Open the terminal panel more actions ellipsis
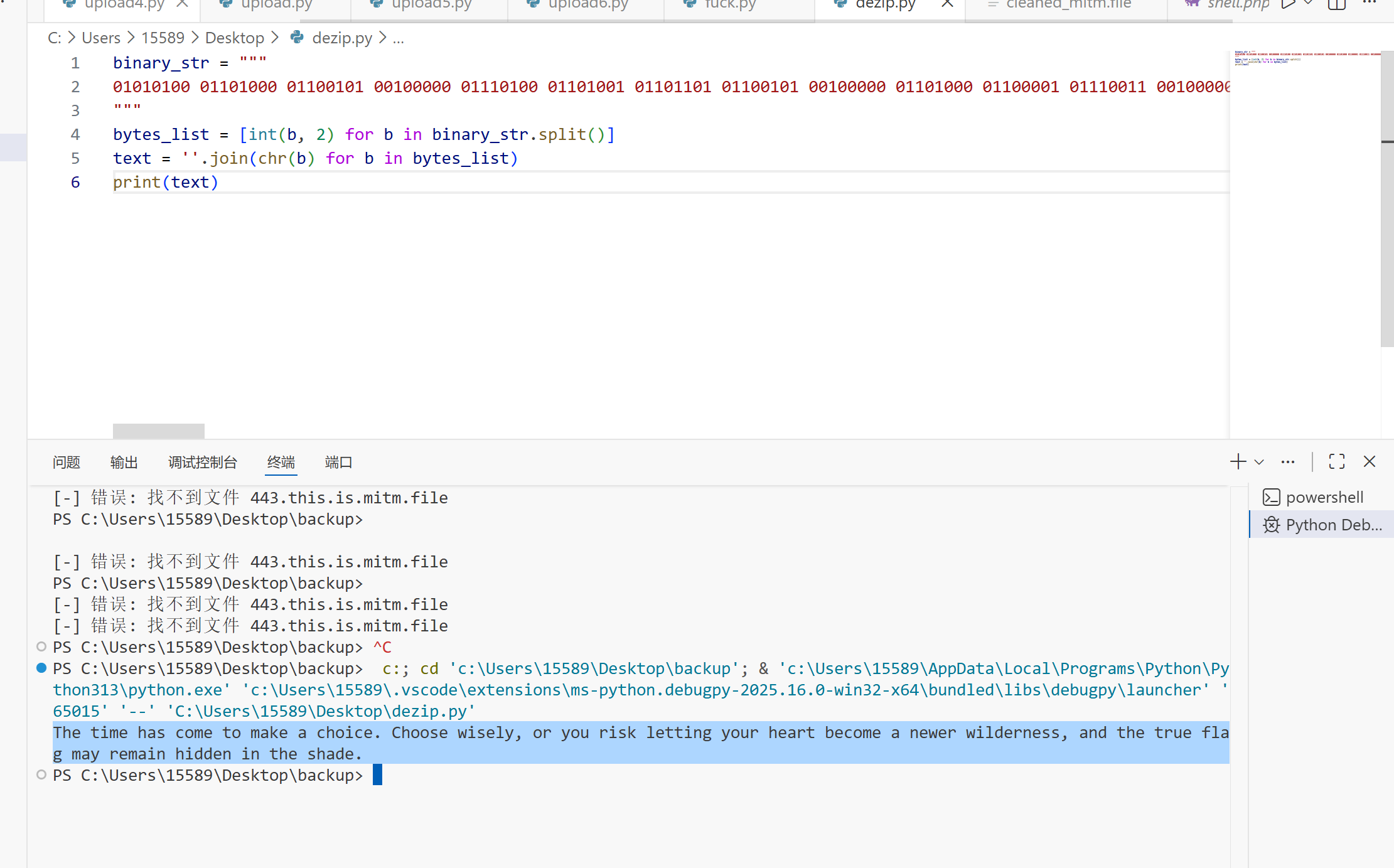The height and width of the screenshot is (868, 1394). 1288,463
